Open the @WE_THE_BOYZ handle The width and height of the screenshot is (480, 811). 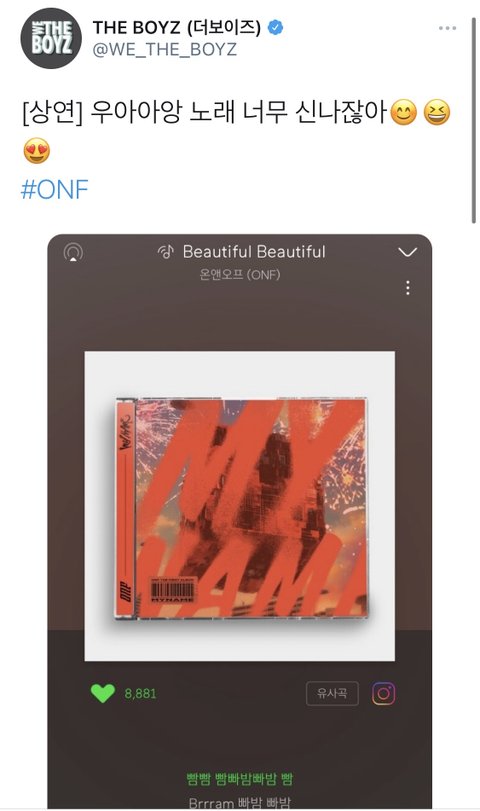pos(164,50)
